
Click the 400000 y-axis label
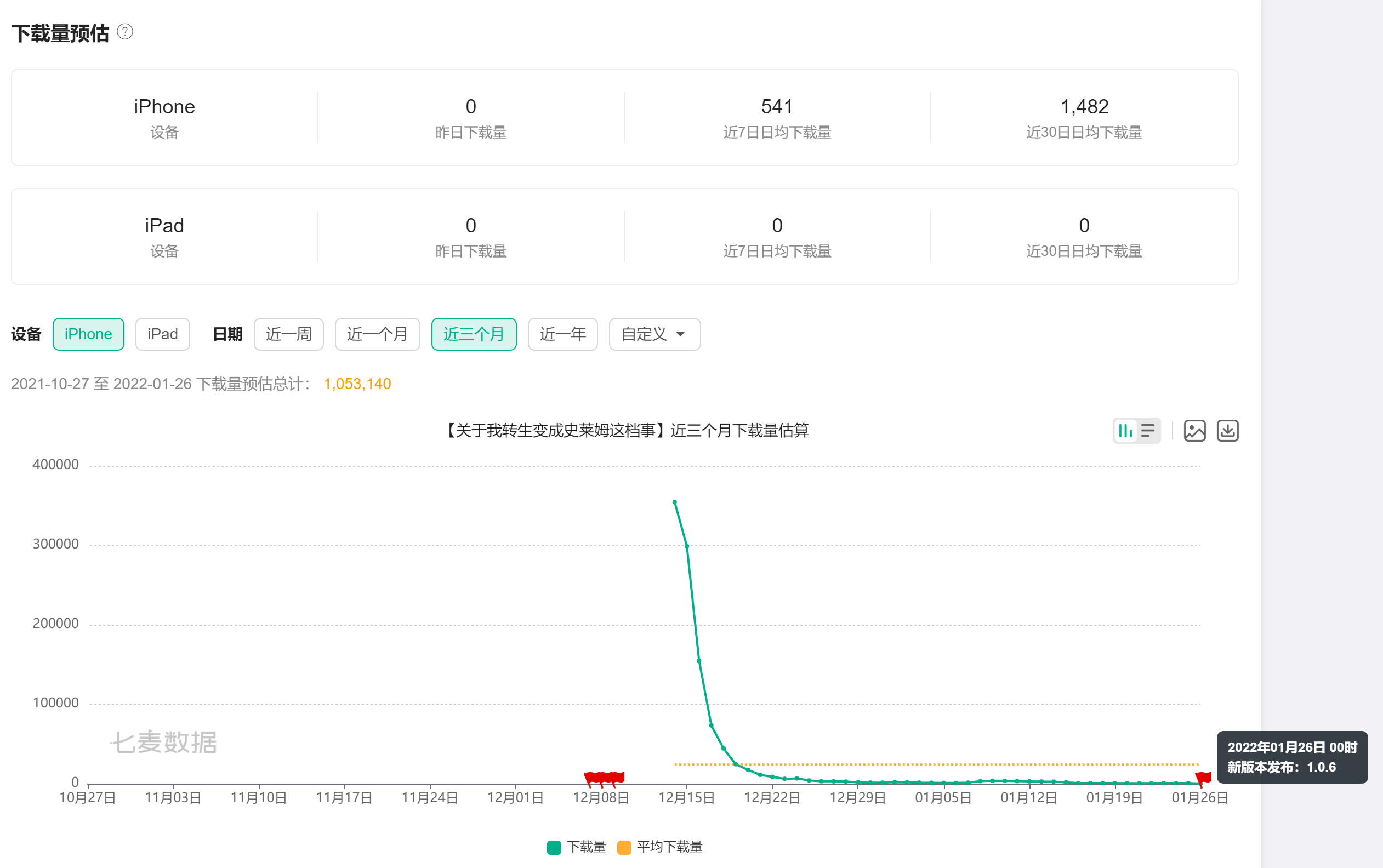click(56, 465)
